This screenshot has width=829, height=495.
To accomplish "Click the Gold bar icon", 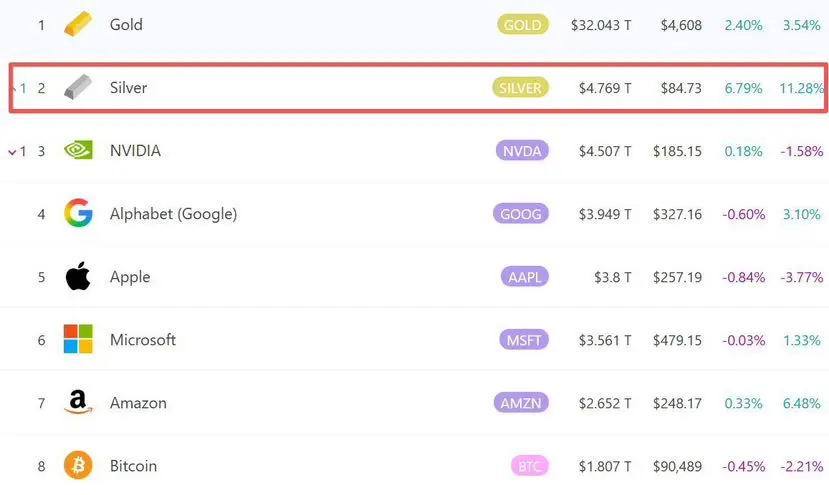I will pos(78,25).
